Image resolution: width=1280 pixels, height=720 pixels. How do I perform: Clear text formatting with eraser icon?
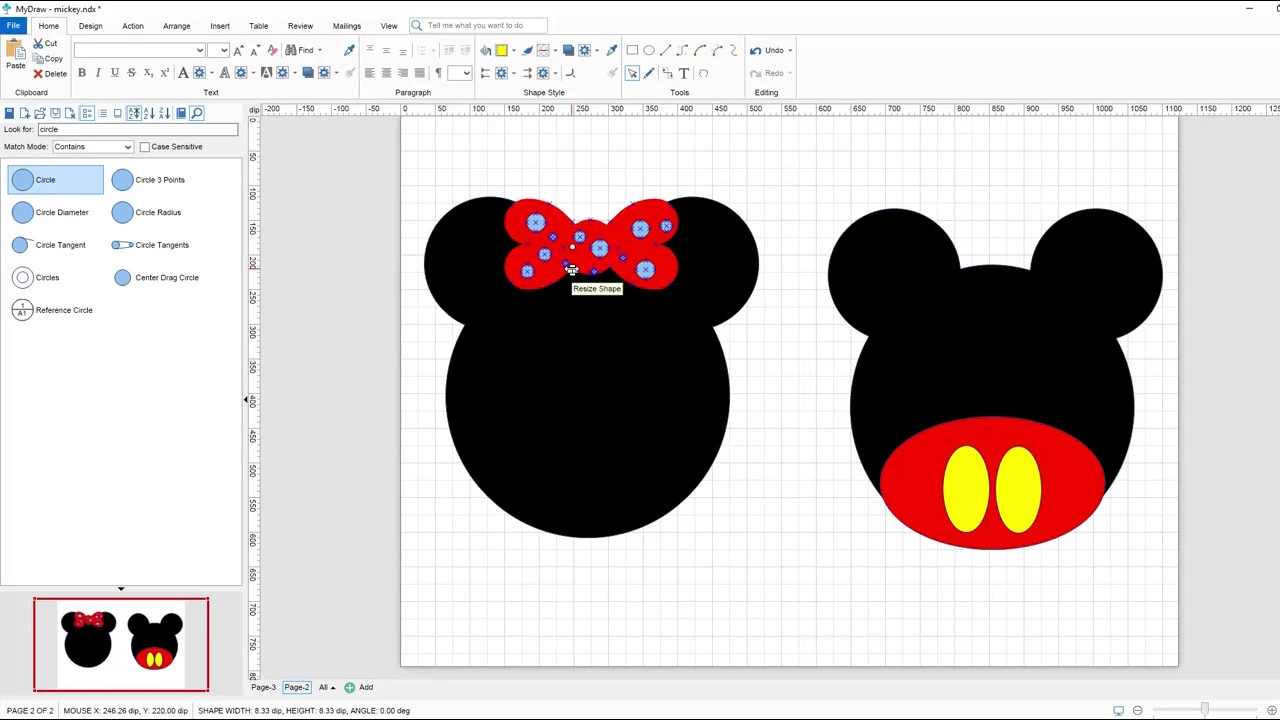click(274, 50)
